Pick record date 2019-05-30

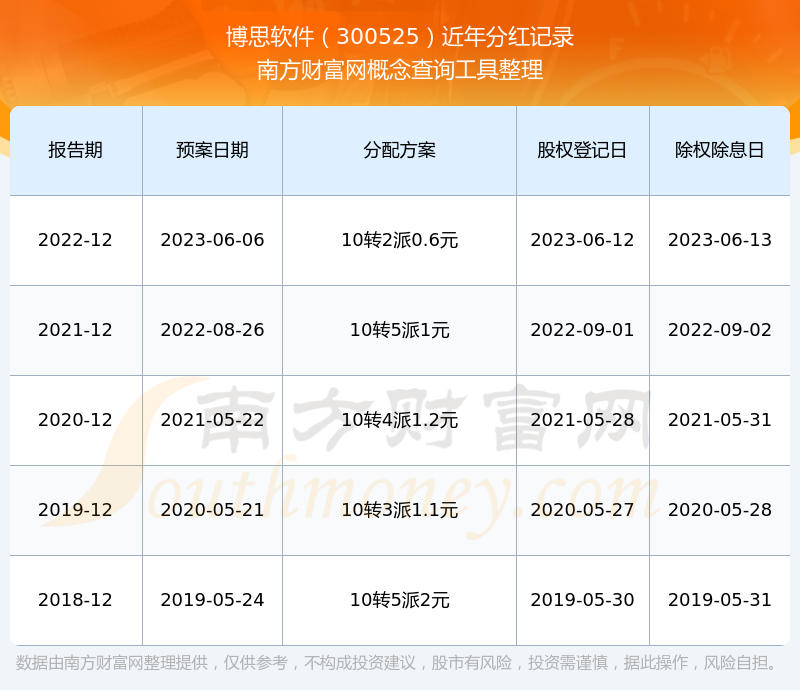click(x=582, y=600)
